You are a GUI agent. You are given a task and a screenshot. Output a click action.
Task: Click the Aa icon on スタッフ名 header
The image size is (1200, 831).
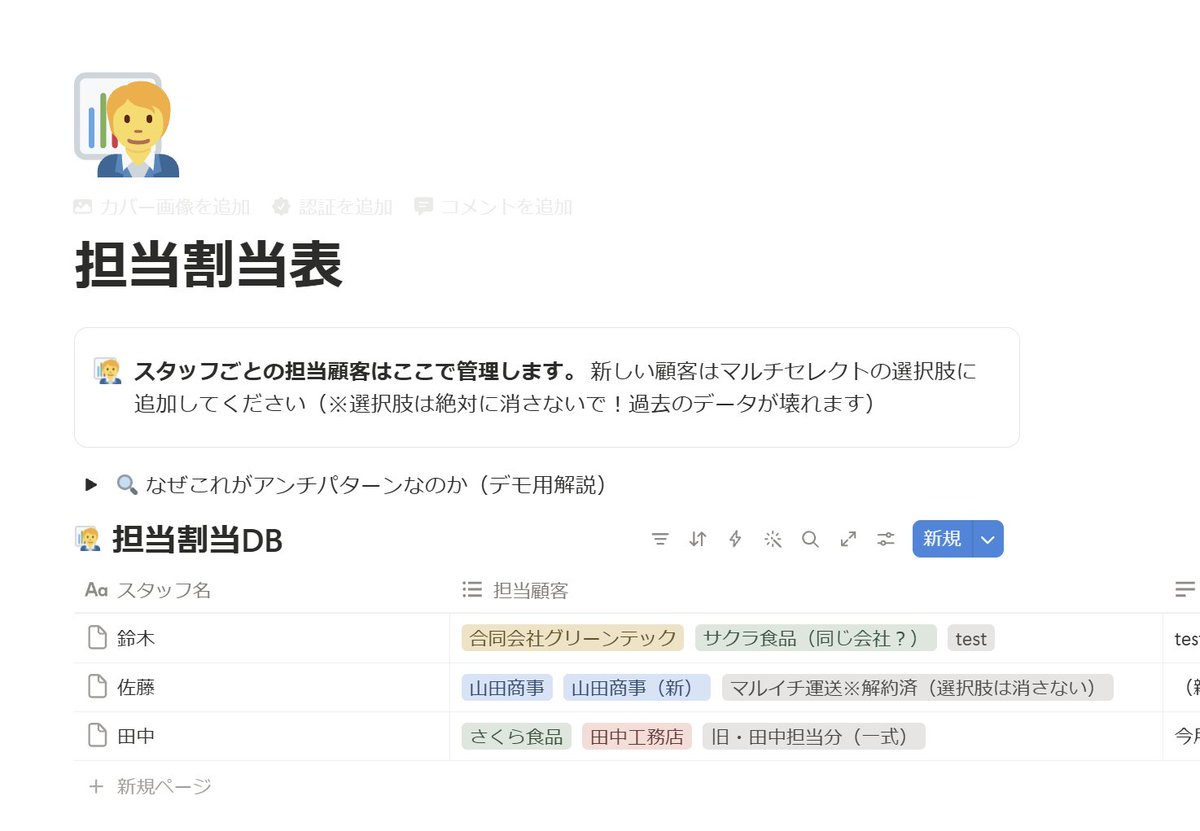(96, 590)
